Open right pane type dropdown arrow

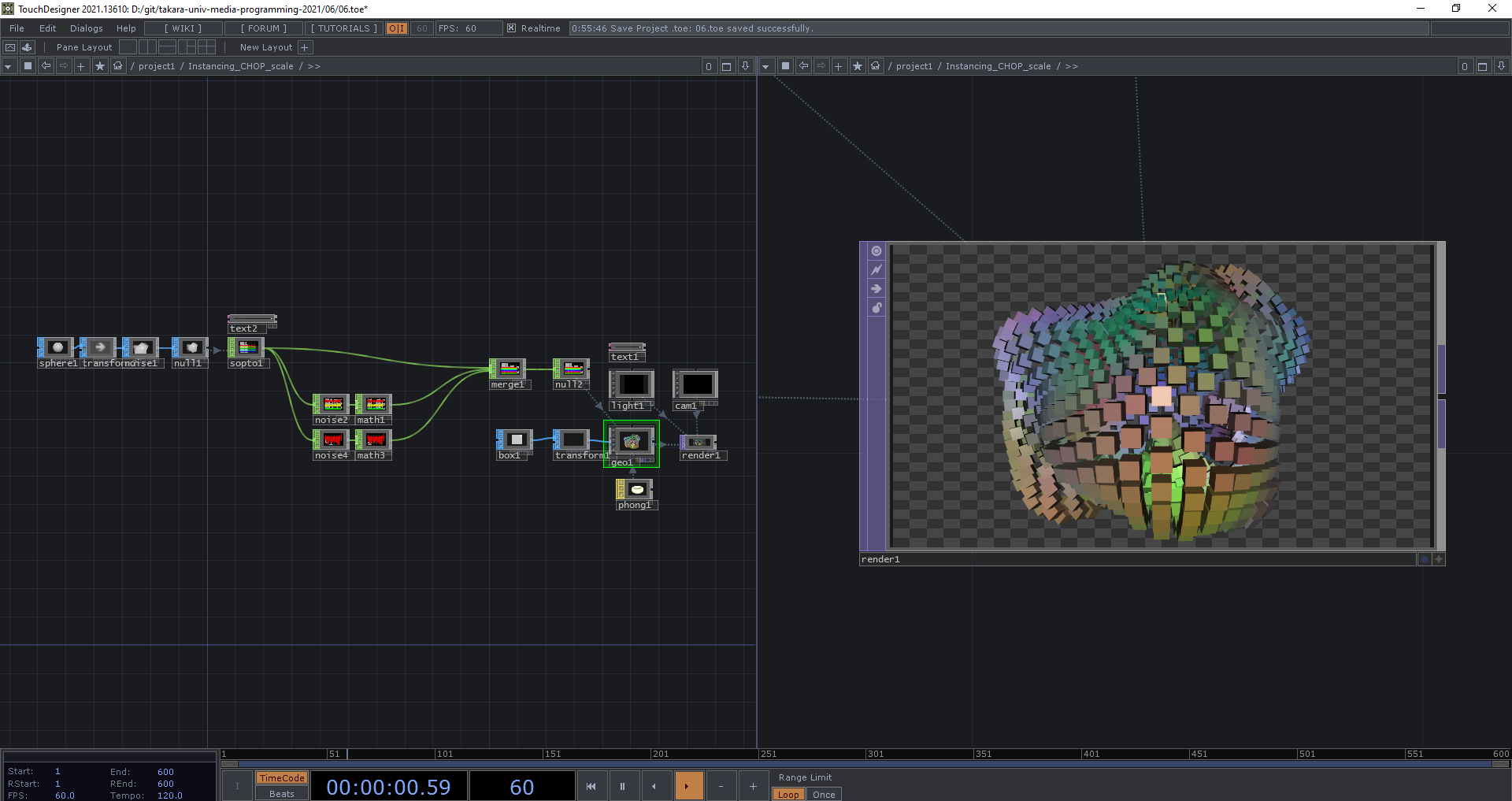tap(765, 66)
